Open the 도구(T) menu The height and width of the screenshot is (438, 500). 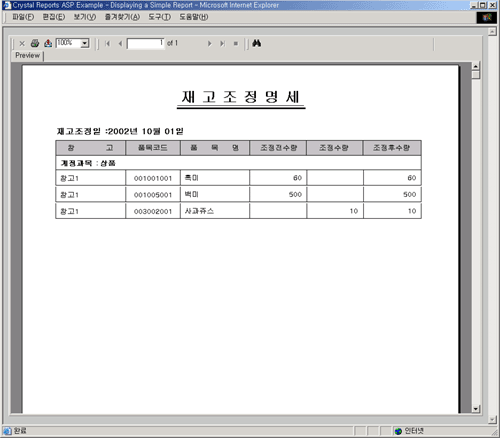point(160,17)
